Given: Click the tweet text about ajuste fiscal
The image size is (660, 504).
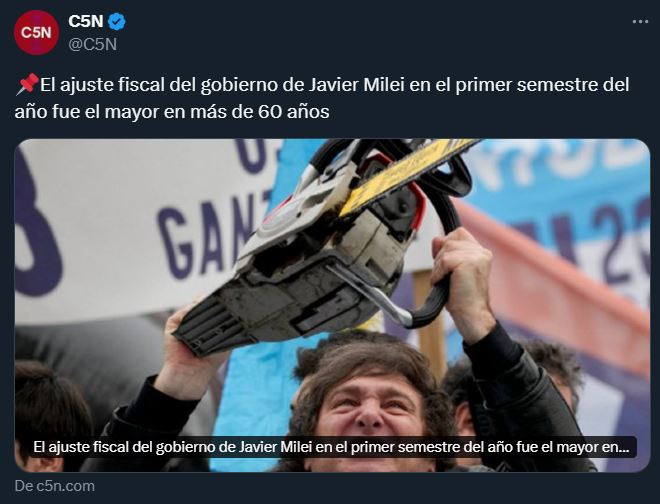Looking at the screenshot, I should (322, 98).
